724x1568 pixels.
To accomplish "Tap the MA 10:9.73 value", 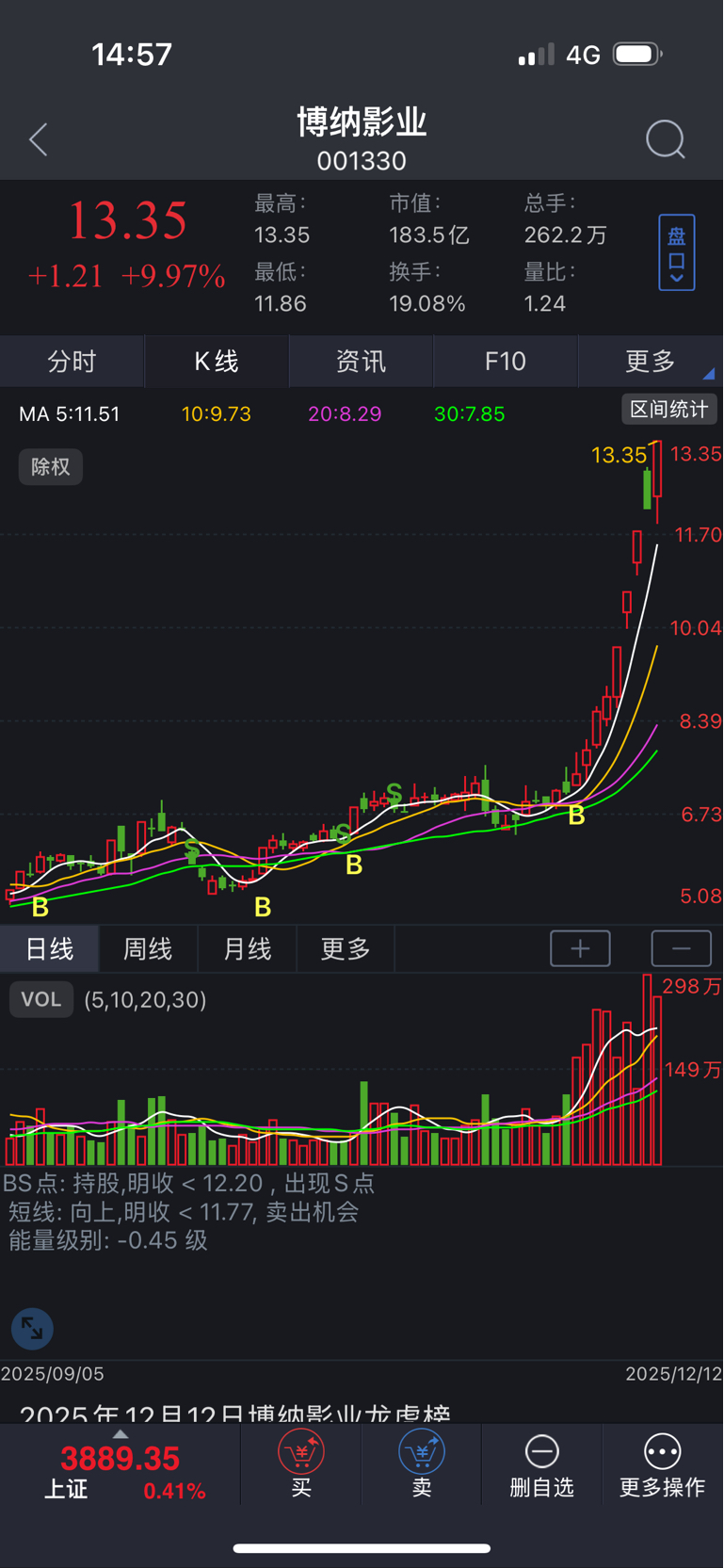I will [x=217, y=414].
